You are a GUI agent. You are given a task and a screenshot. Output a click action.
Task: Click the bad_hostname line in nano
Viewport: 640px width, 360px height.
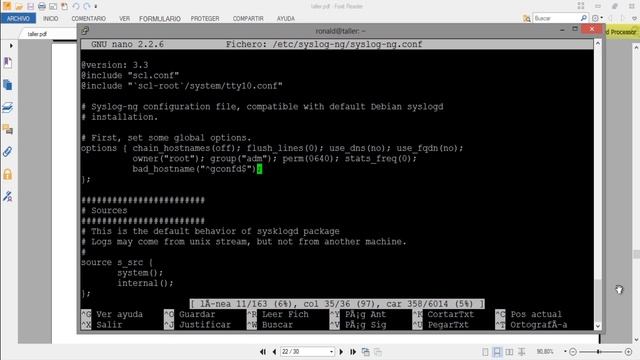[197, 169]
